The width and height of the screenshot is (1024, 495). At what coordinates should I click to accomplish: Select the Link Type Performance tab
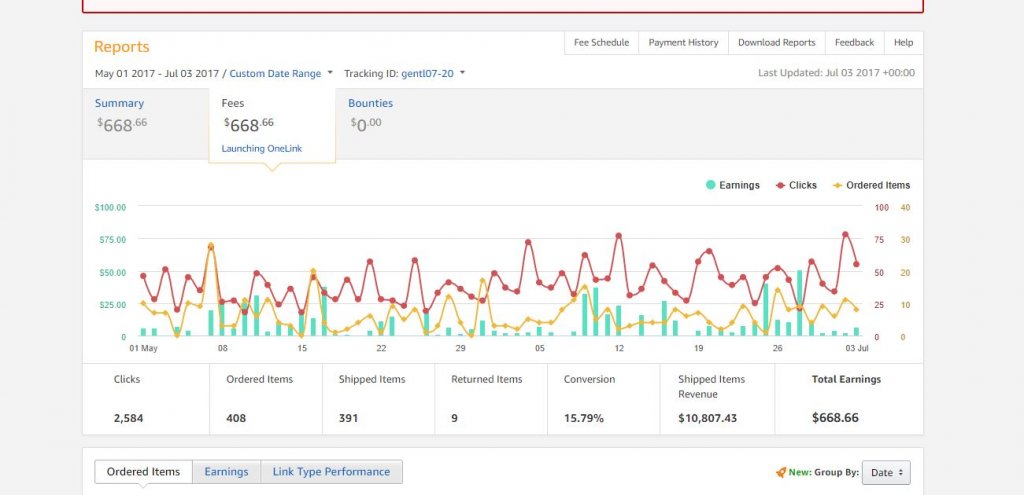(x=332, y=472)
